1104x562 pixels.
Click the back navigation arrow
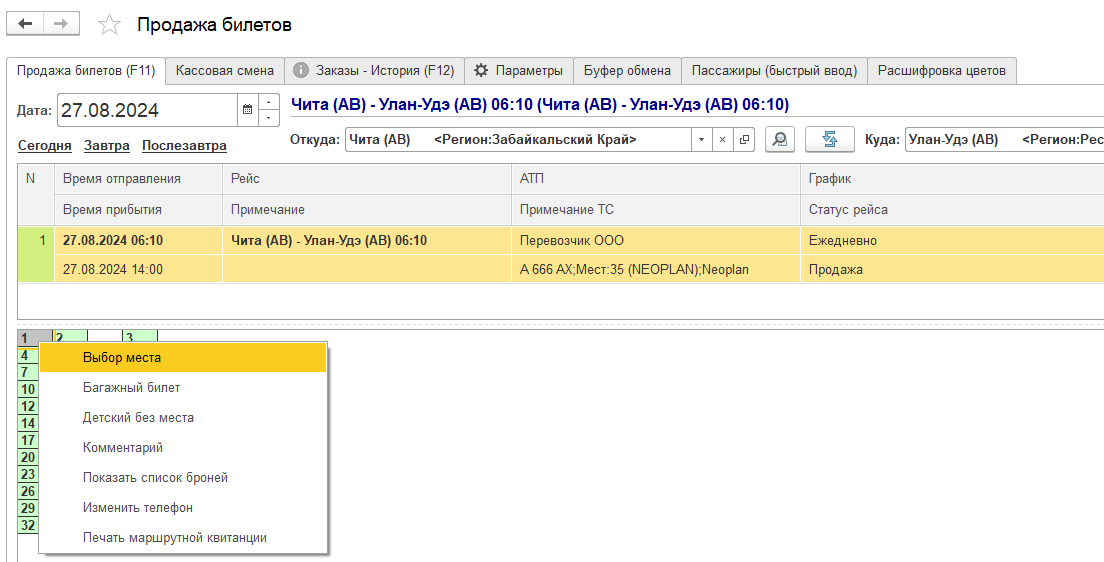(26, 24)
